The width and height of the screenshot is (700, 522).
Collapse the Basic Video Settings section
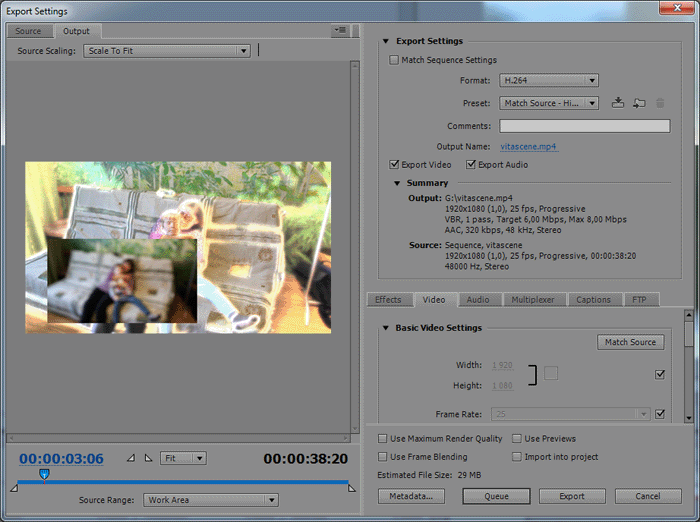tap(386, 328)
